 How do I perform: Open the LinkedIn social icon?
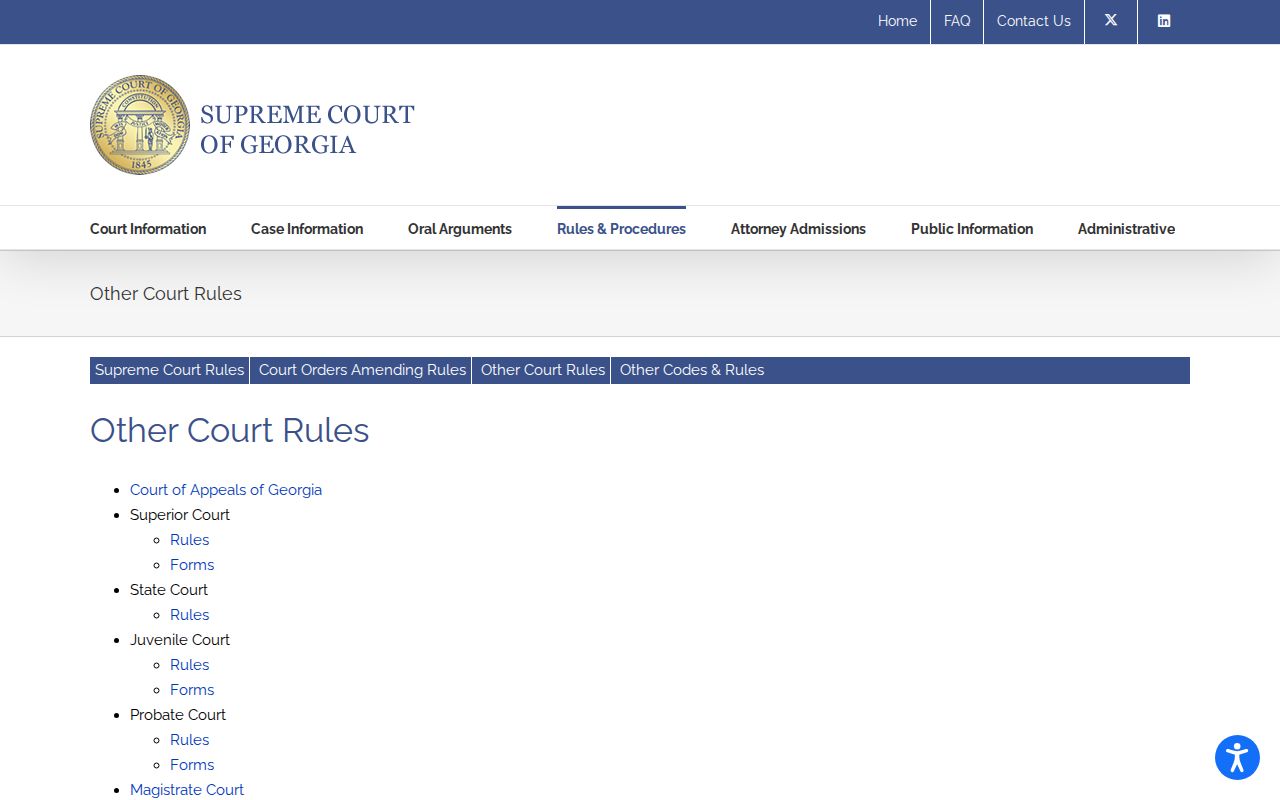click(1164, 21)
